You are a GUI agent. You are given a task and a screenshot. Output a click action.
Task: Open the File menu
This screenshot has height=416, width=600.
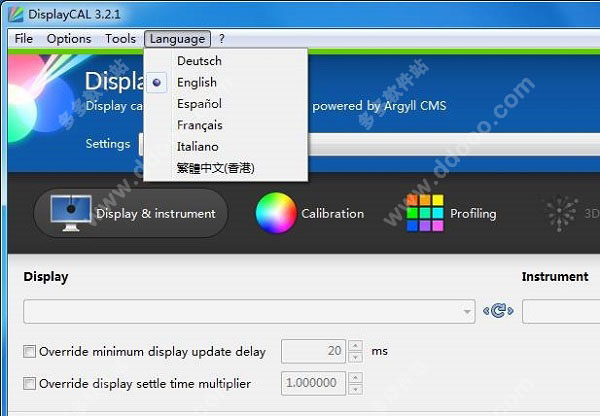pos(24,39)
